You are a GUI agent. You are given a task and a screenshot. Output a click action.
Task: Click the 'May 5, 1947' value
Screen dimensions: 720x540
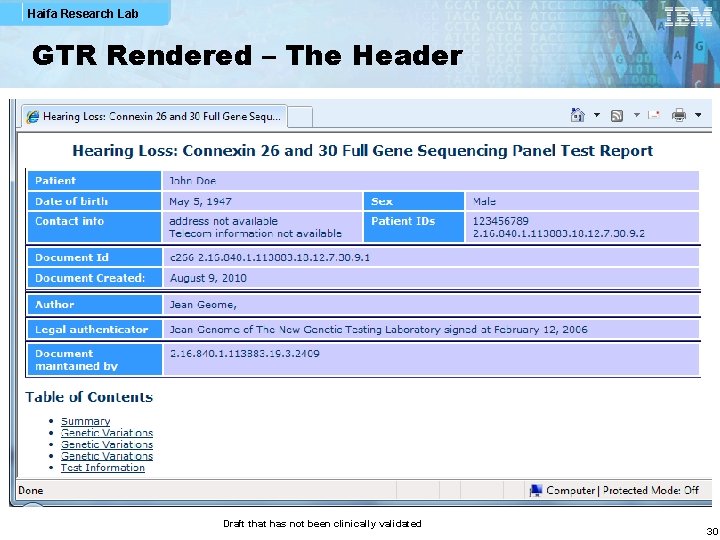(200, 202)
